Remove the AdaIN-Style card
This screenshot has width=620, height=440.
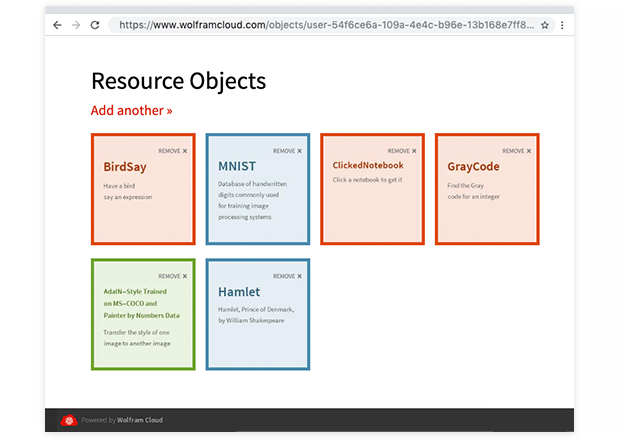(173, 276)
